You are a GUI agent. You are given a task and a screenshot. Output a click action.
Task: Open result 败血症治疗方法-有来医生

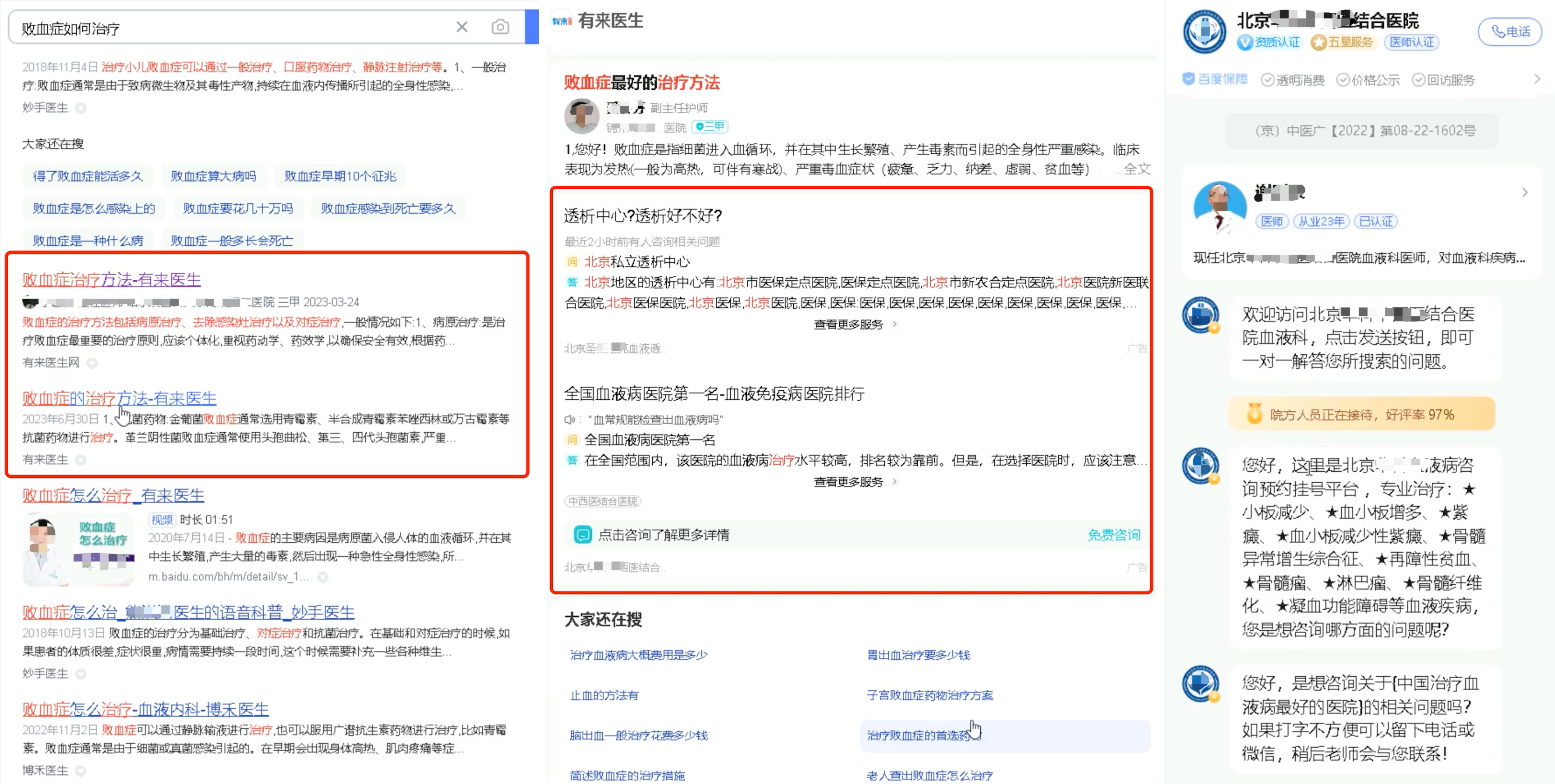[112, 279]
